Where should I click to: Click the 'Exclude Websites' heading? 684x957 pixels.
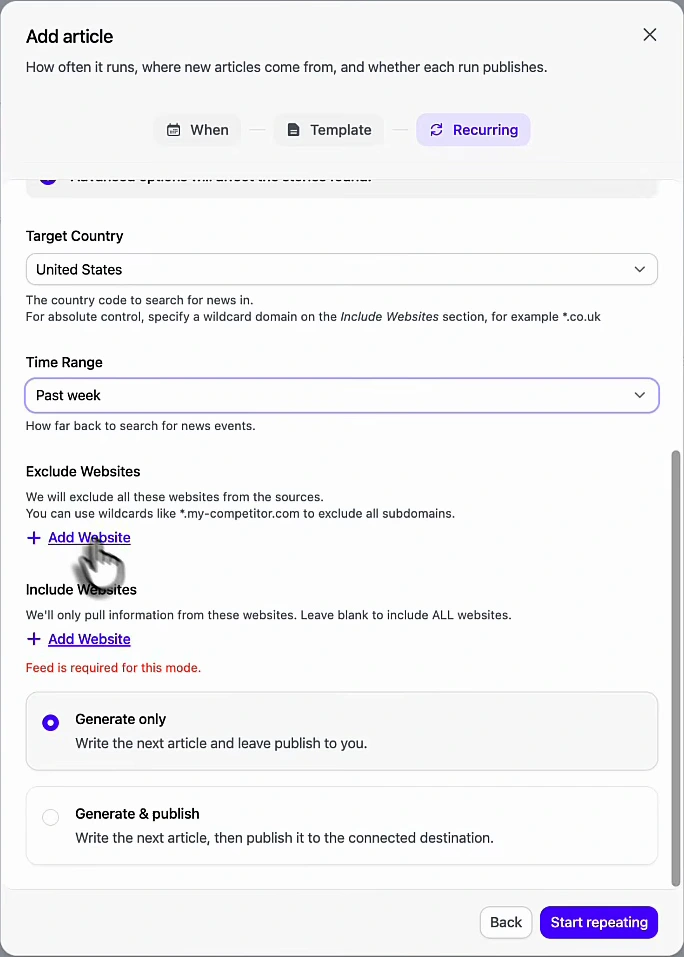pos(83,471)
